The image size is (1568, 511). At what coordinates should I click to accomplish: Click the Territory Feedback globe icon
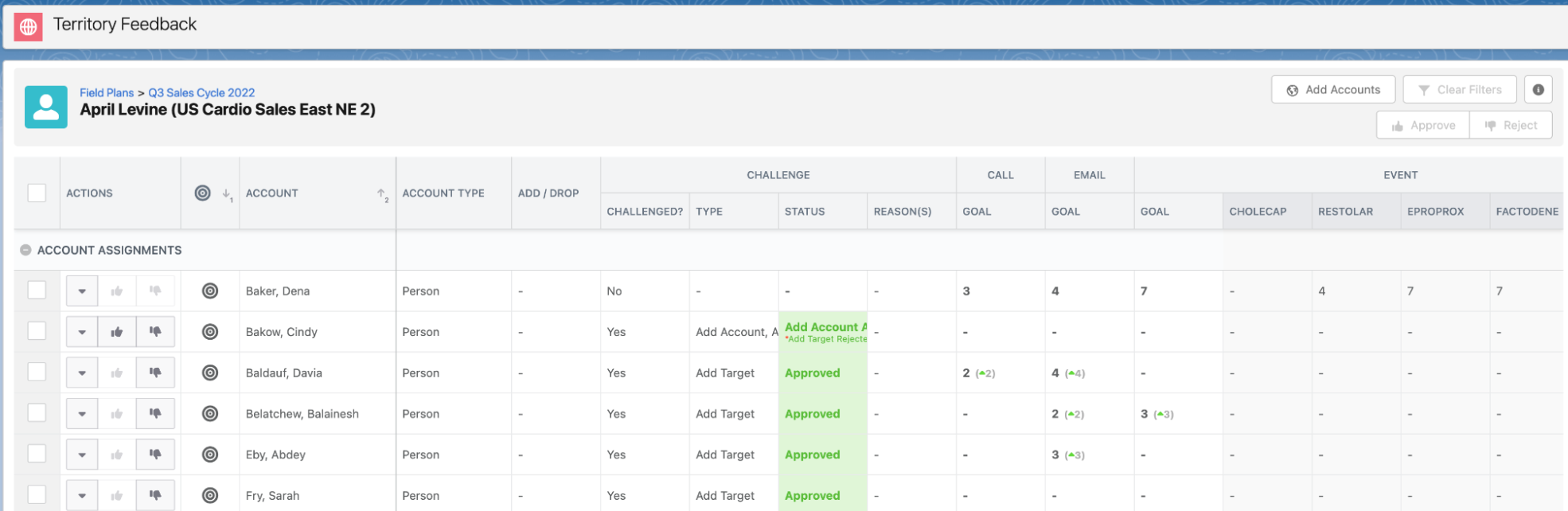(29, 26)
